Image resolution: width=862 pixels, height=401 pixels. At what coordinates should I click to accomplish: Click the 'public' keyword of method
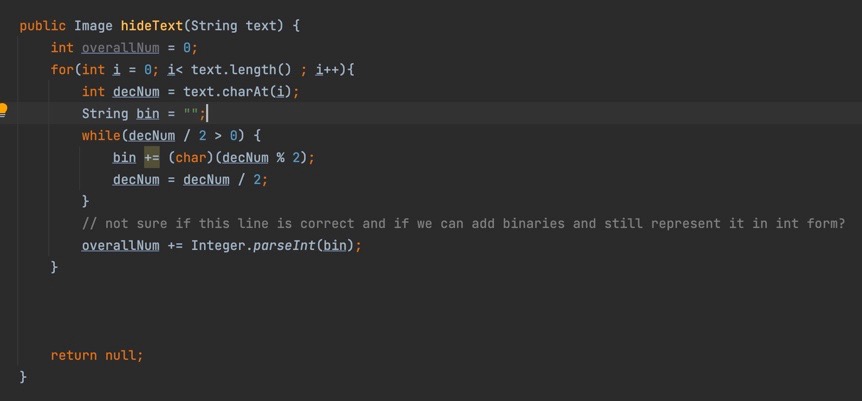[42, 25]
